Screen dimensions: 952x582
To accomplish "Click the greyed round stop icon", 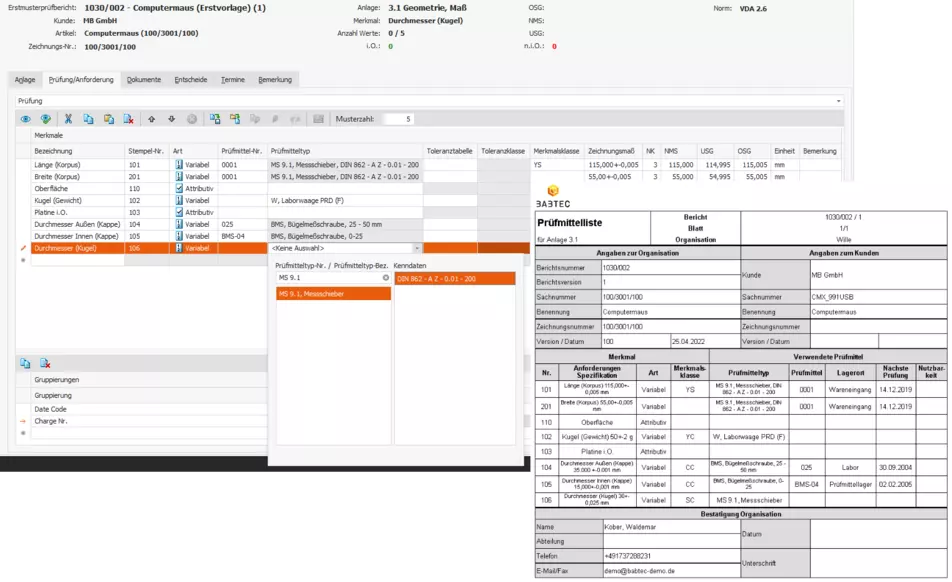I will coord(192,119).
